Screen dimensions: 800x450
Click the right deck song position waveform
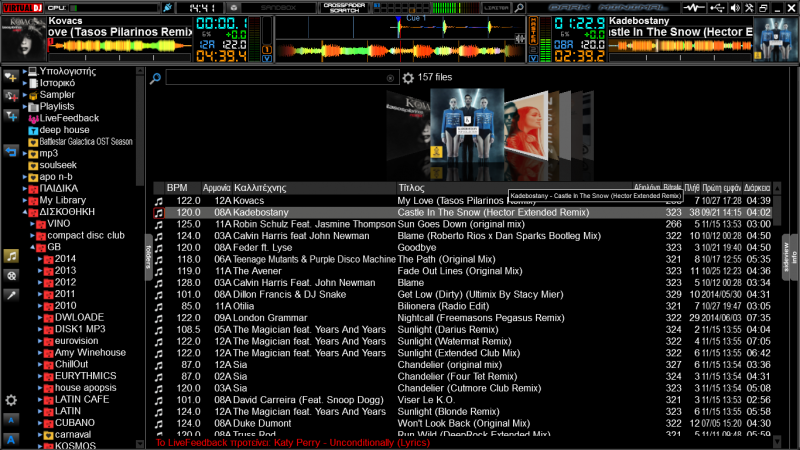click(681, 46)
